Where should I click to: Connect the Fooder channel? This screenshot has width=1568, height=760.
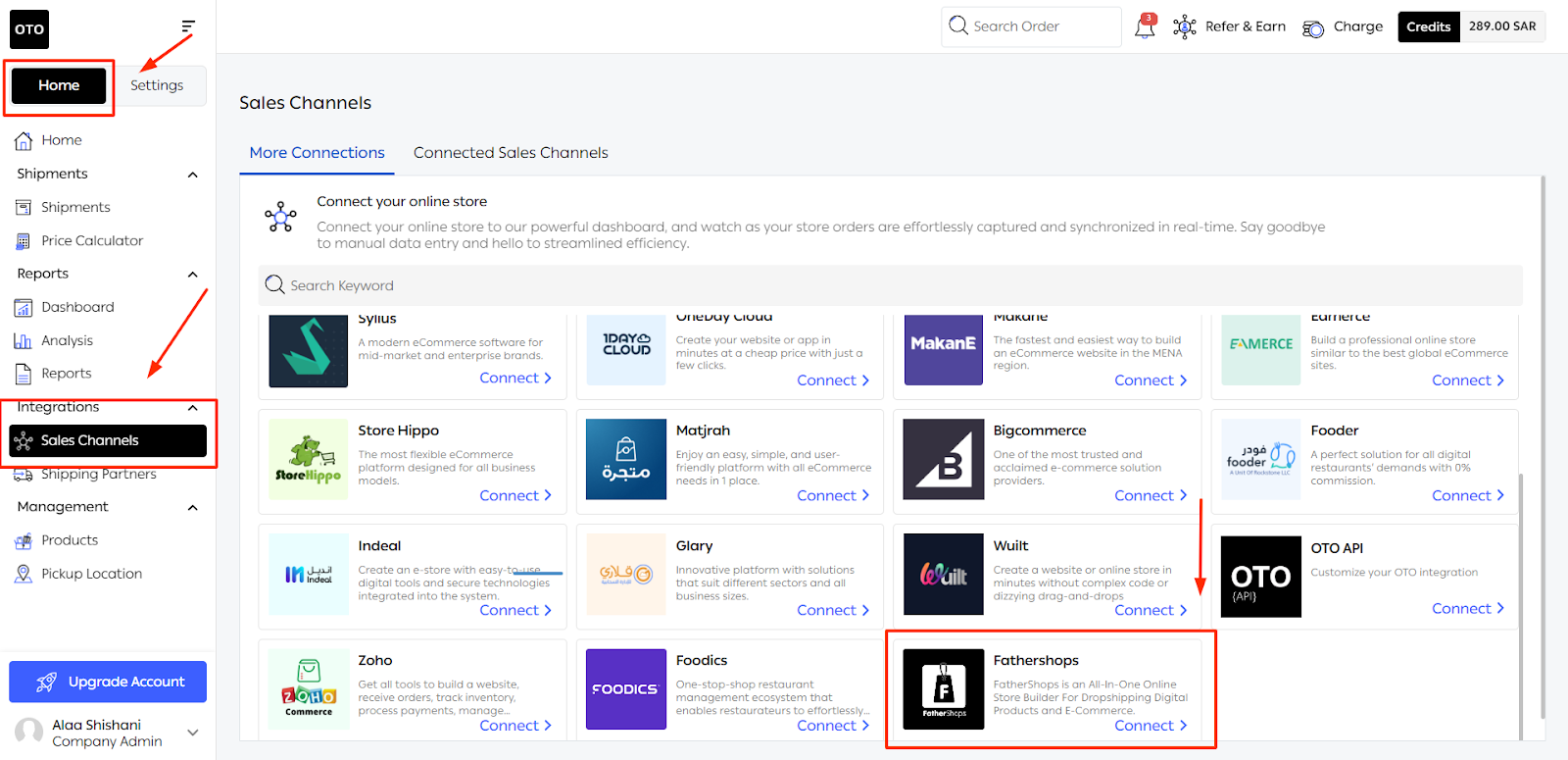(x=1468, y=496)
